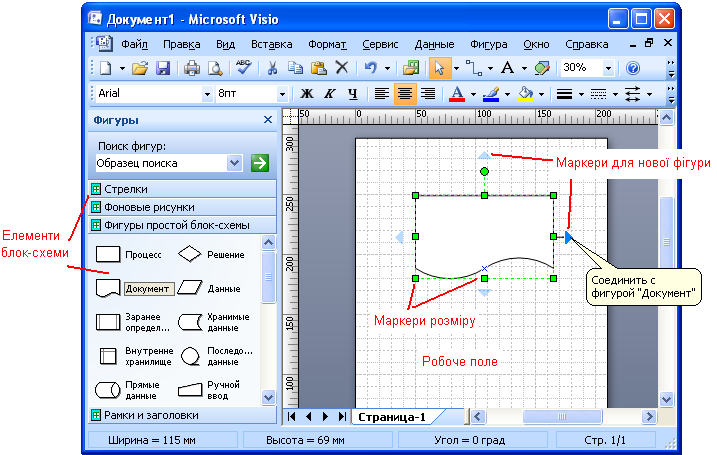Open the Вид menu
The image size is (717, 455).
pos(225,44)
